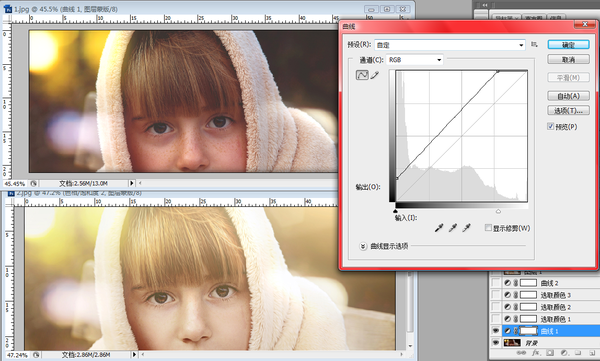
Task: Expand 曲线显示选项 curve display options
Action: [363, 246]
